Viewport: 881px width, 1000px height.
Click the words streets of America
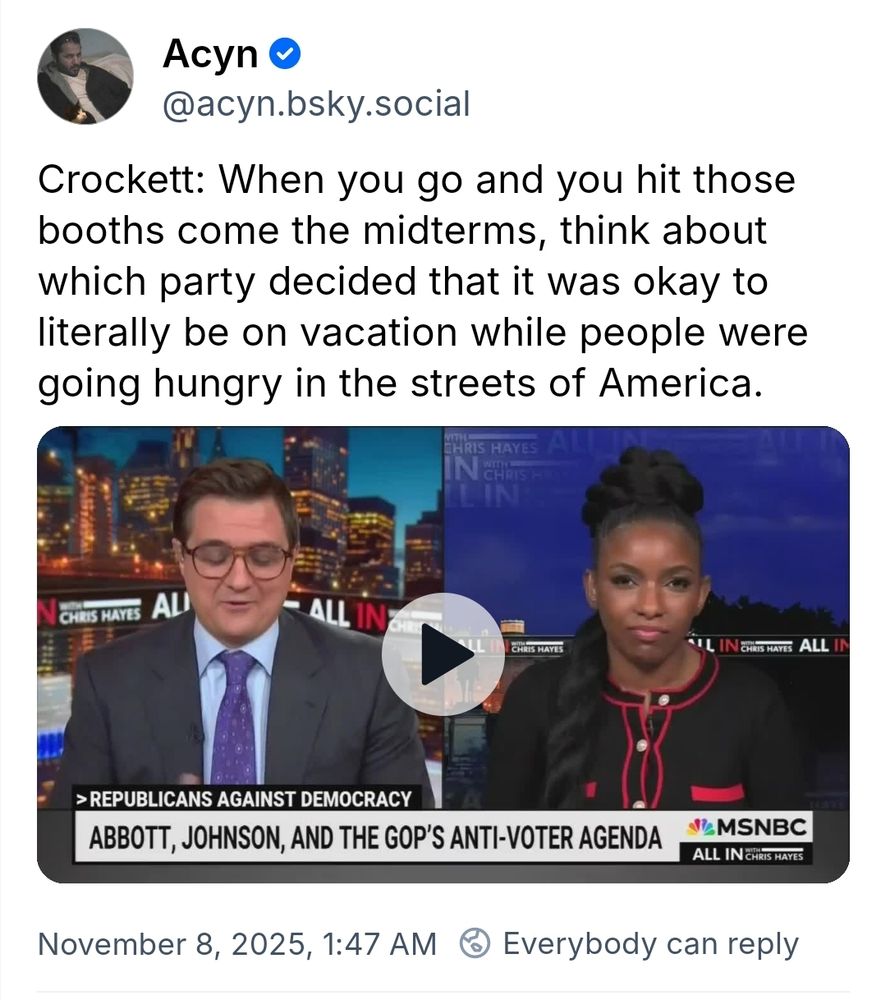click(x=586, y=383)
